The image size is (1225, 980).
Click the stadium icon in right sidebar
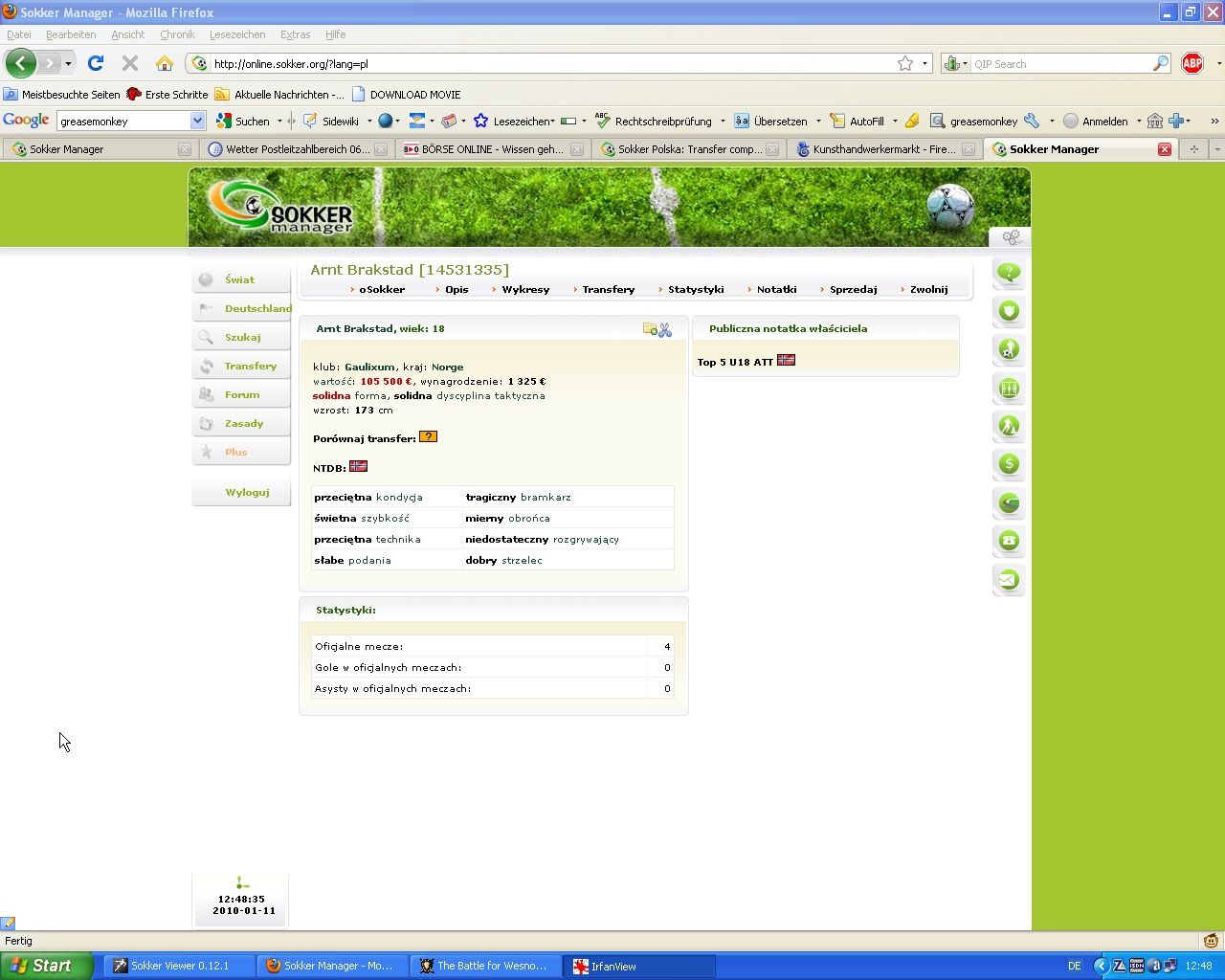(1009, 502)
